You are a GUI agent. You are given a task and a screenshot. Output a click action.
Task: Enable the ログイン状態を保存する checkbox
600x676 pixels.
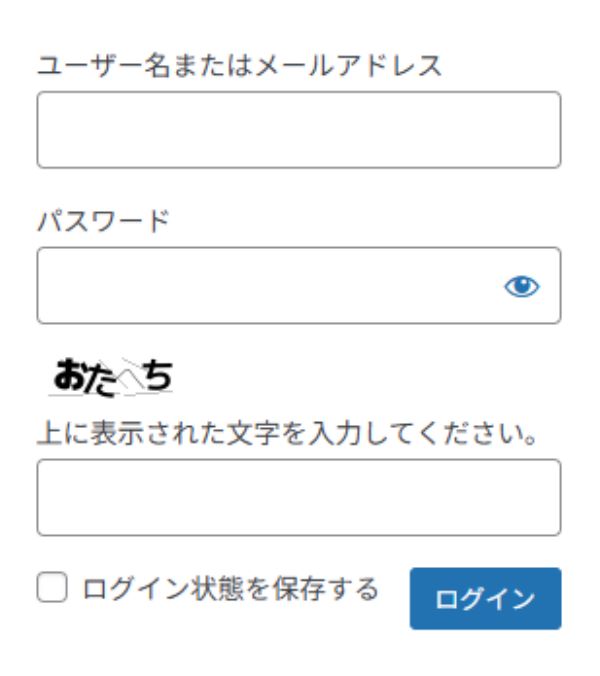(51, 587)
